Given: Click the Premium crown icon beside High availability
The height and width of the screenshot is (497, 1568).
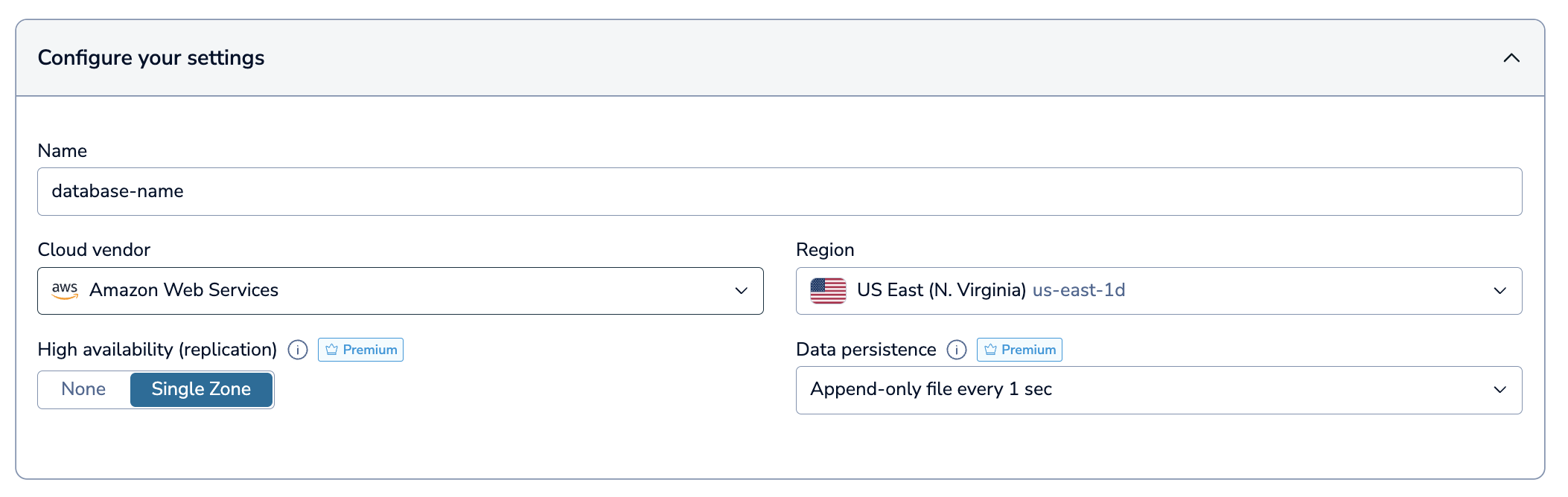Looking at the screenshot, I should [332, 350].
